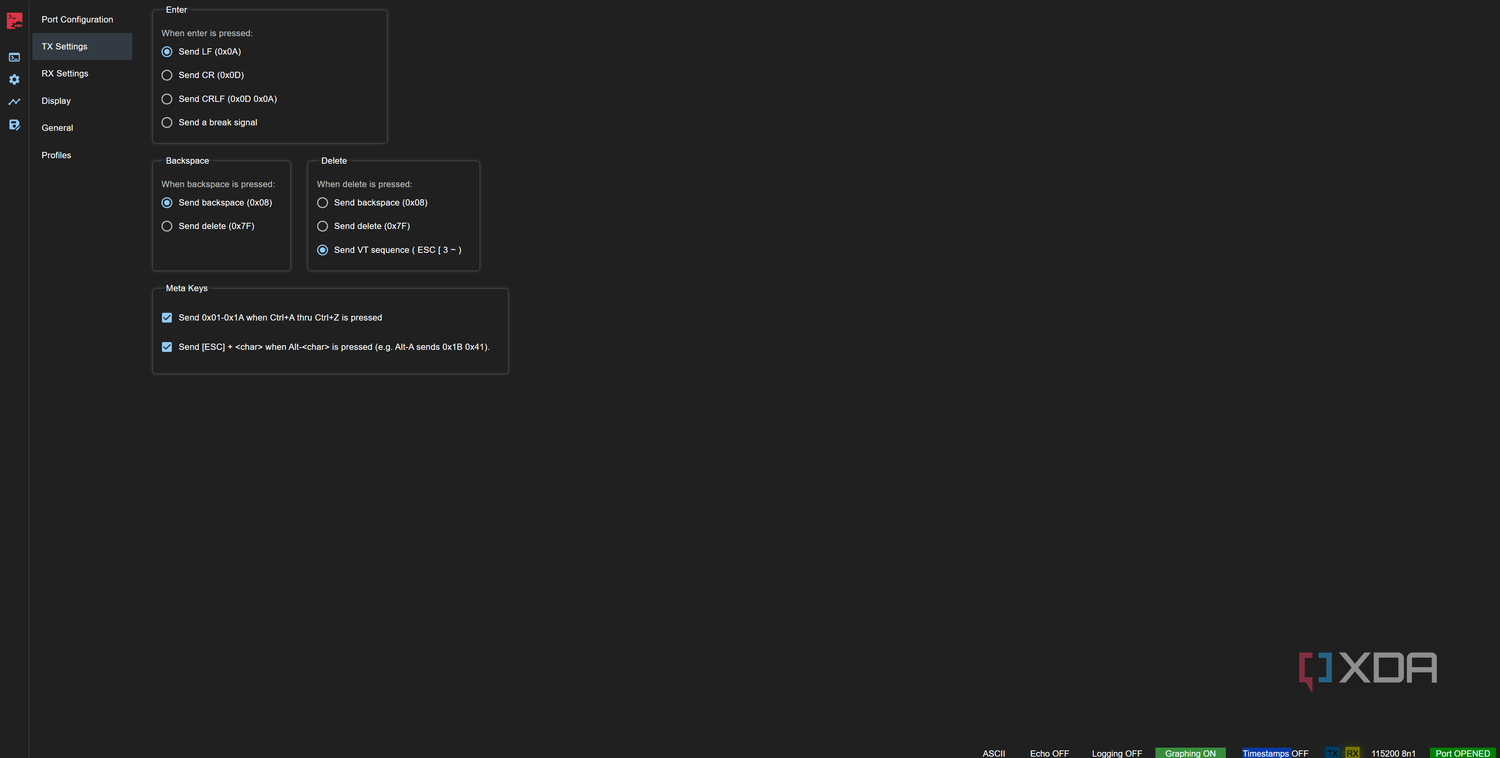
Task: Click the Port OPENED status indicator
Action: (1462, 753)
